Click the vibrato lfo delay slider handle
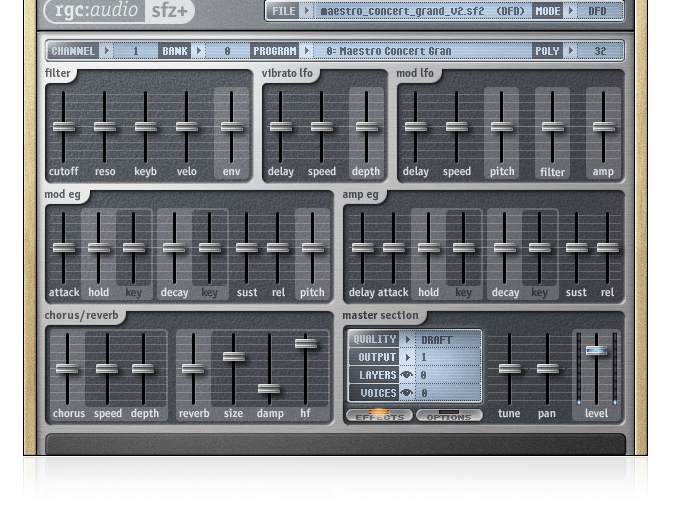 tap(281, 127)
